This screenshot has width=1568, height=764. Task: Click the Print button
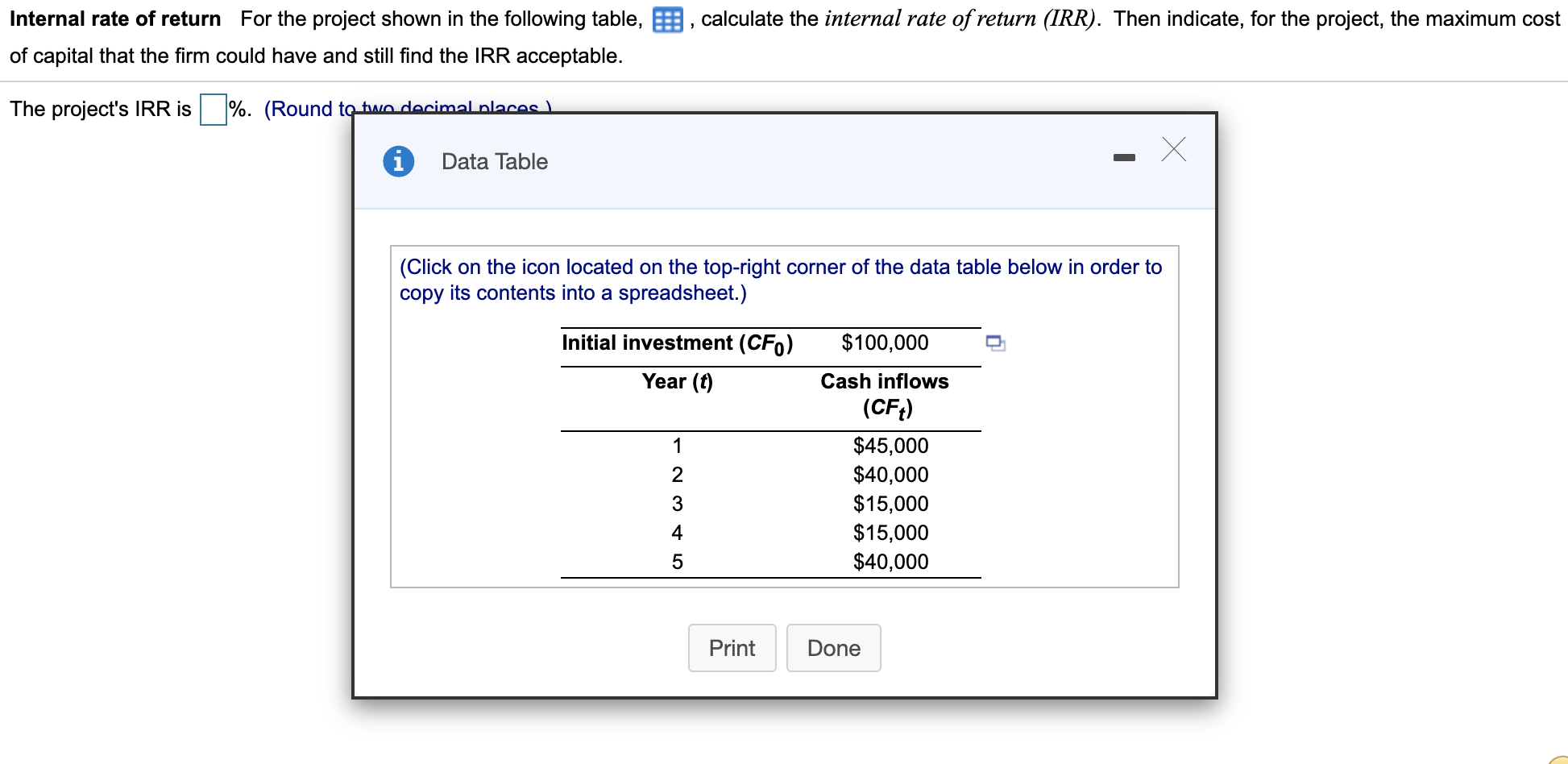coord(731,647)
